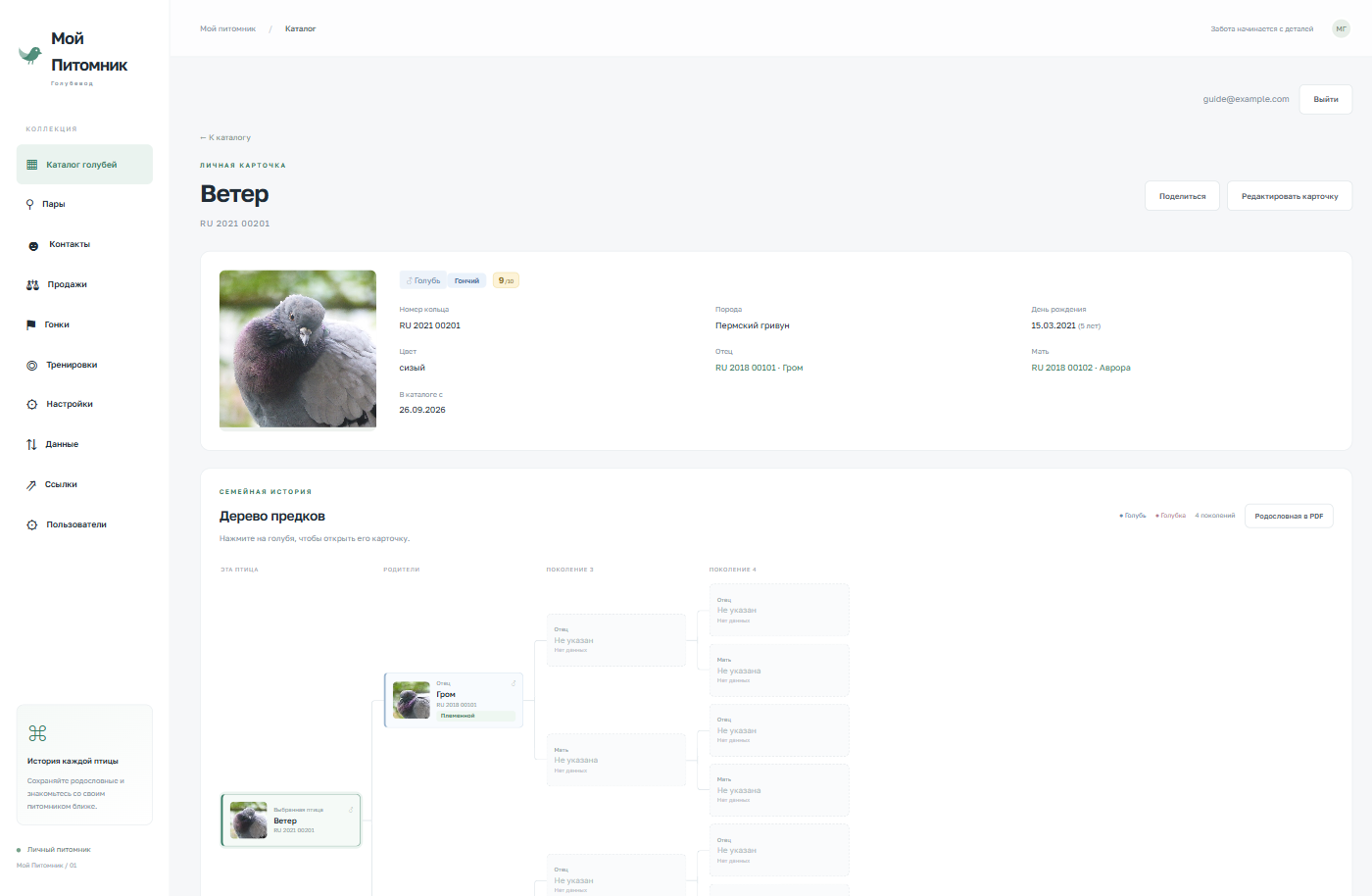1372x896 pixels.
Task: Open Каталог голубей via its grid icon
Action: (x=32, y=165)
